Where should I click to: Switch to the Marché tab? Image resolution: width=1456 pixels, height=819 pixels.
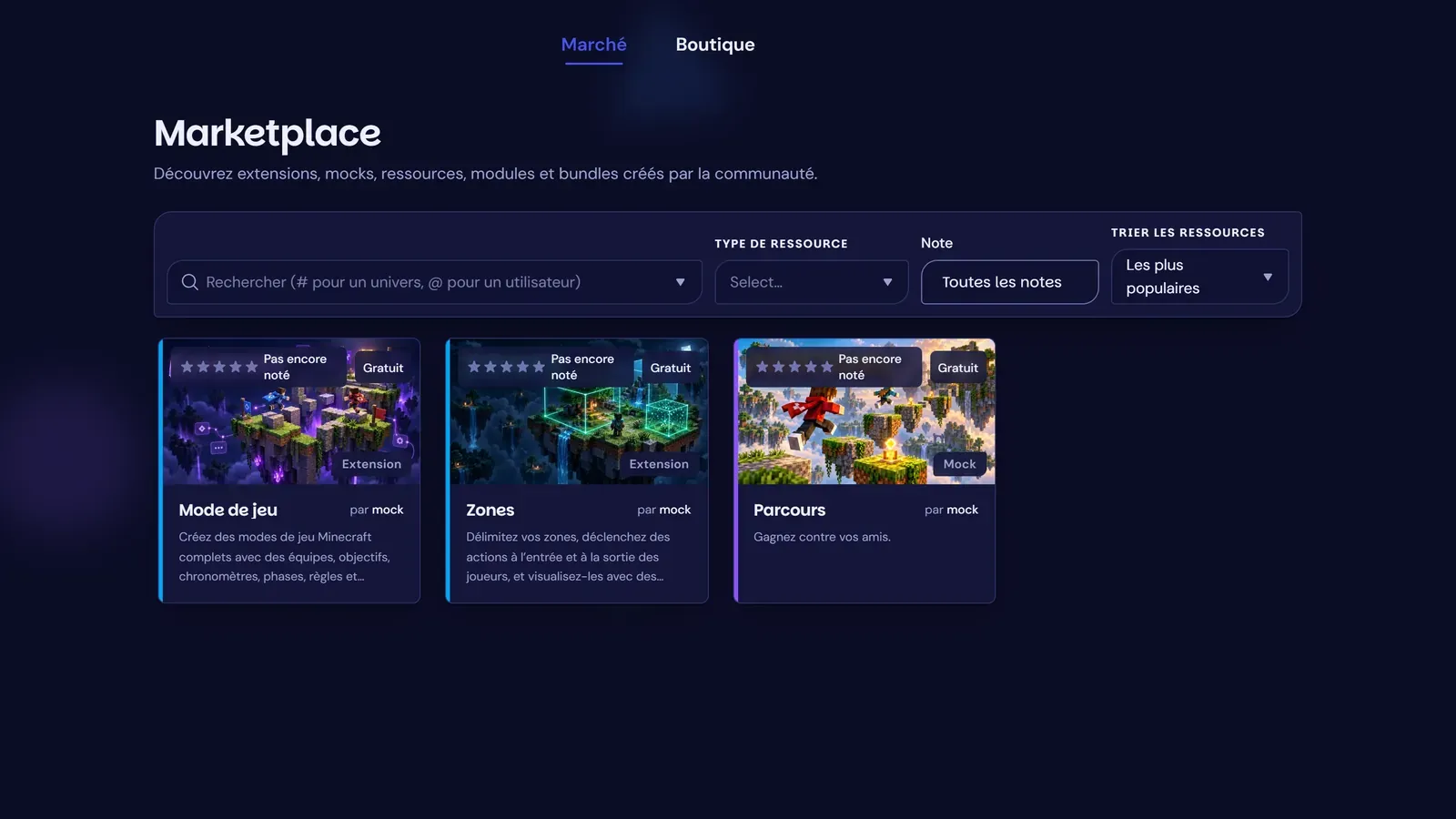(593, 45)
